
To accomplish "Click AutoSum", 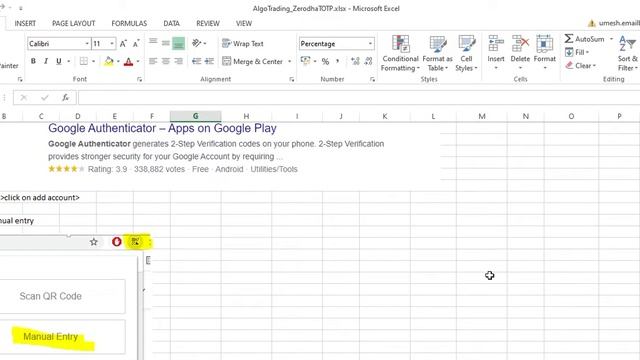I will [x=585, y=39].
